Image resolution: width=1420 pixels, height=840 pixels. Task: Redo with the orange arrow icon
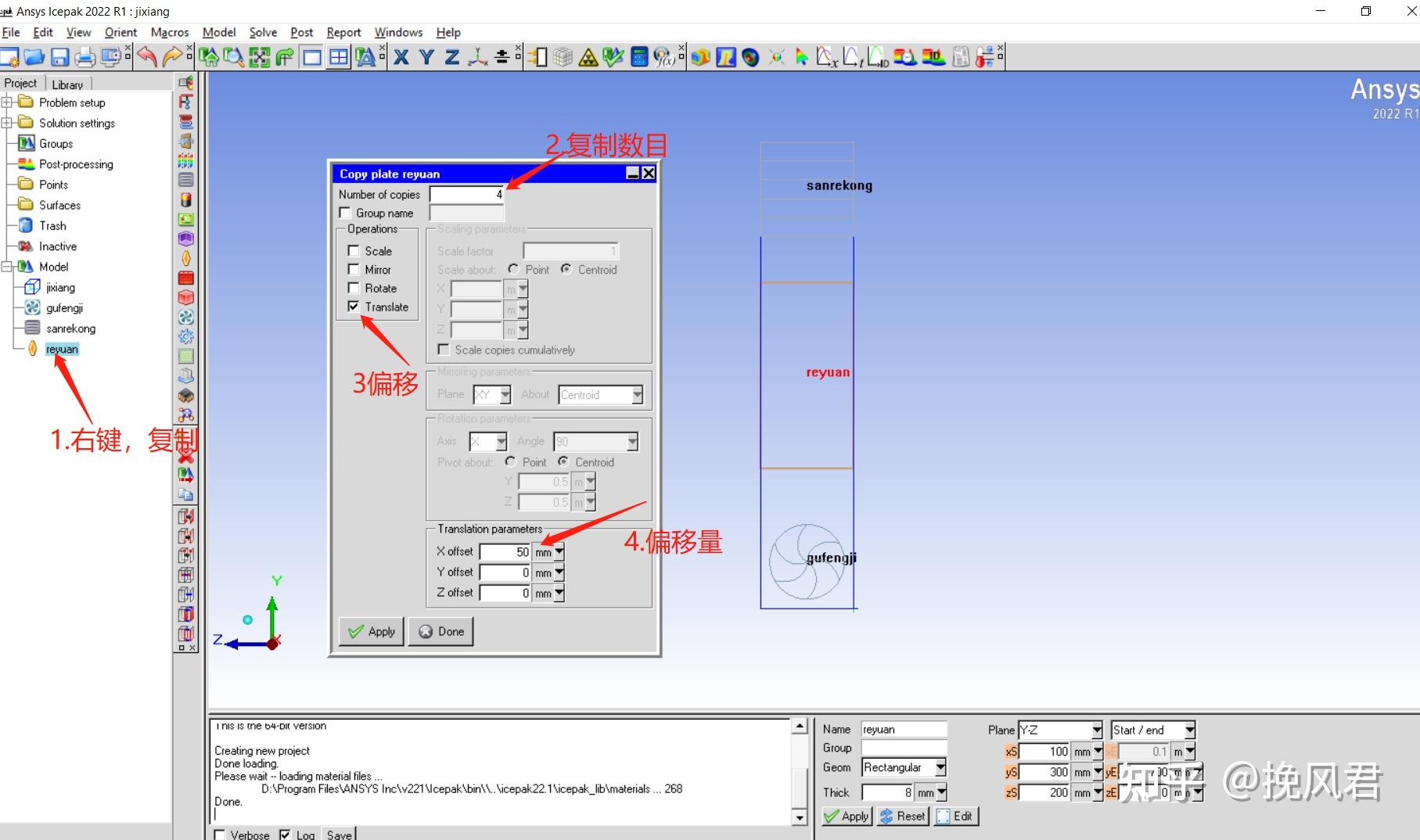click(x=172, y=56)
